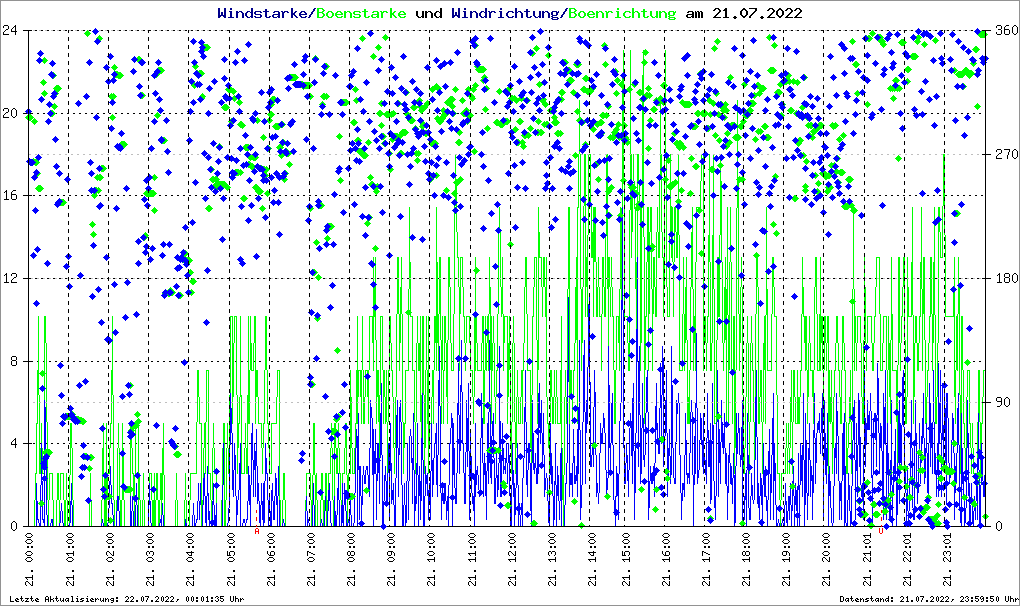The width and height of the screenshot is (1020, 606).
Task: Select the blue 'Windrichtung' title label
Action: click(x=506, y=13)
